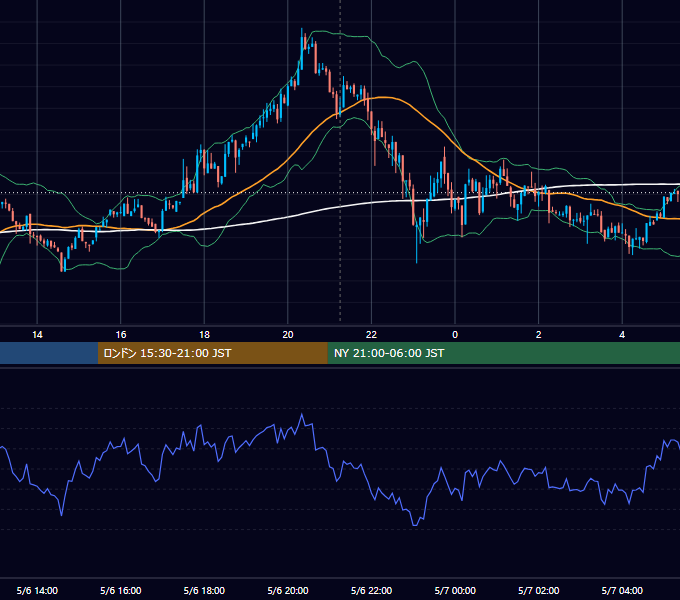Image resolution: width=680 pixels, height=600 pixels.
Task: Click the ロンドン 15:30-21:00 JST session bar
Action: [212, 353]
